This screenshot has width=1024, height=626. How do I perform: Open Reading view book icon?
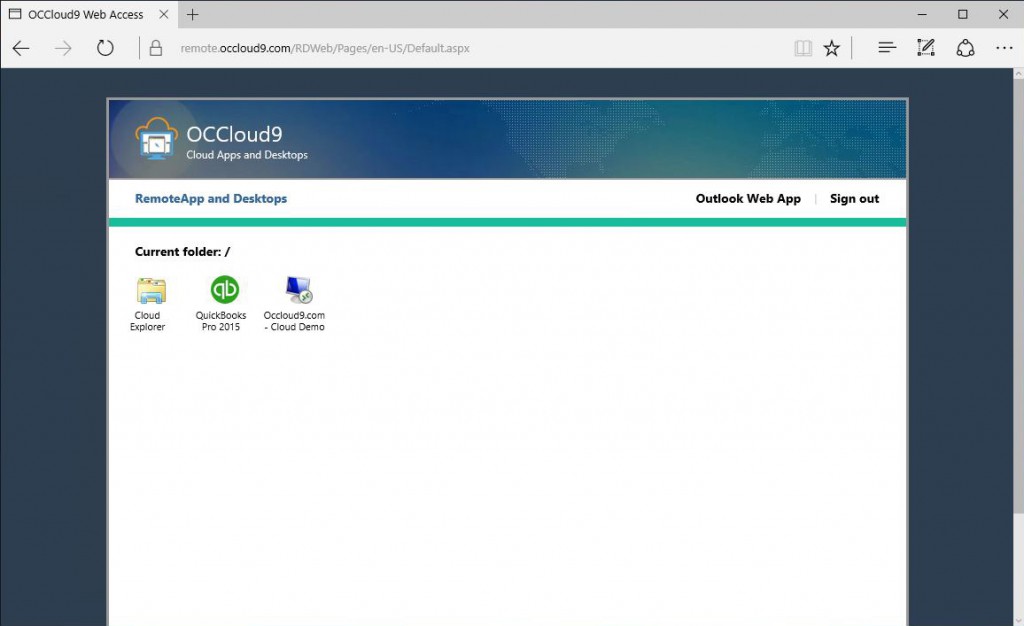[803, 48]
